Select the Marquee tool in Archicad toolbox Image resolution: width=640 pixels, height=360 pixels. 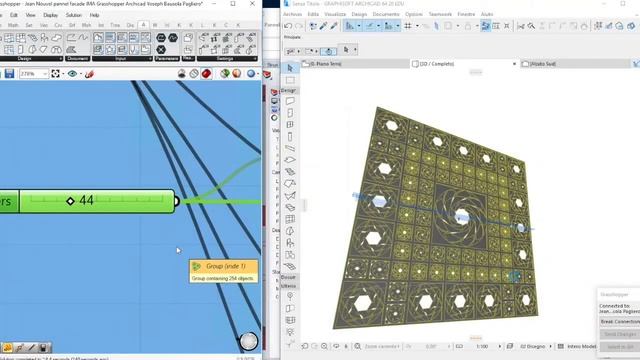290,80
